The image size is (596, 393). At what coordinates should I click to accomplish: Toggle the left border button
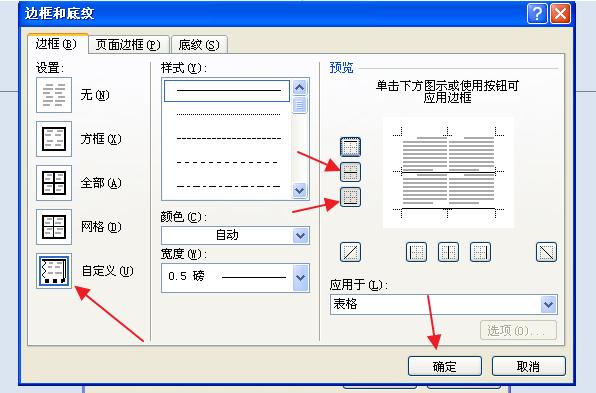tap(416, 252)
